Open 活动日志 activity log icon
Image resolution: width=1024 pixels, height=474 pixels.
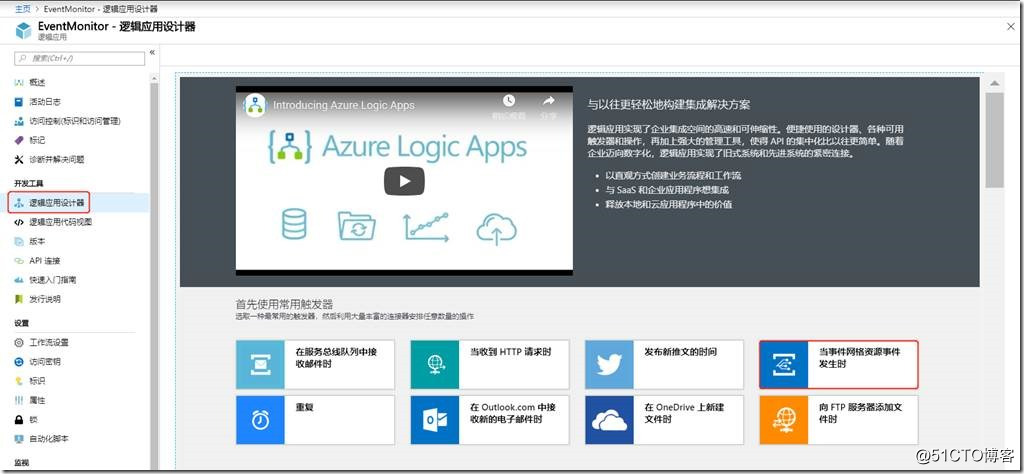pos(19,102)
